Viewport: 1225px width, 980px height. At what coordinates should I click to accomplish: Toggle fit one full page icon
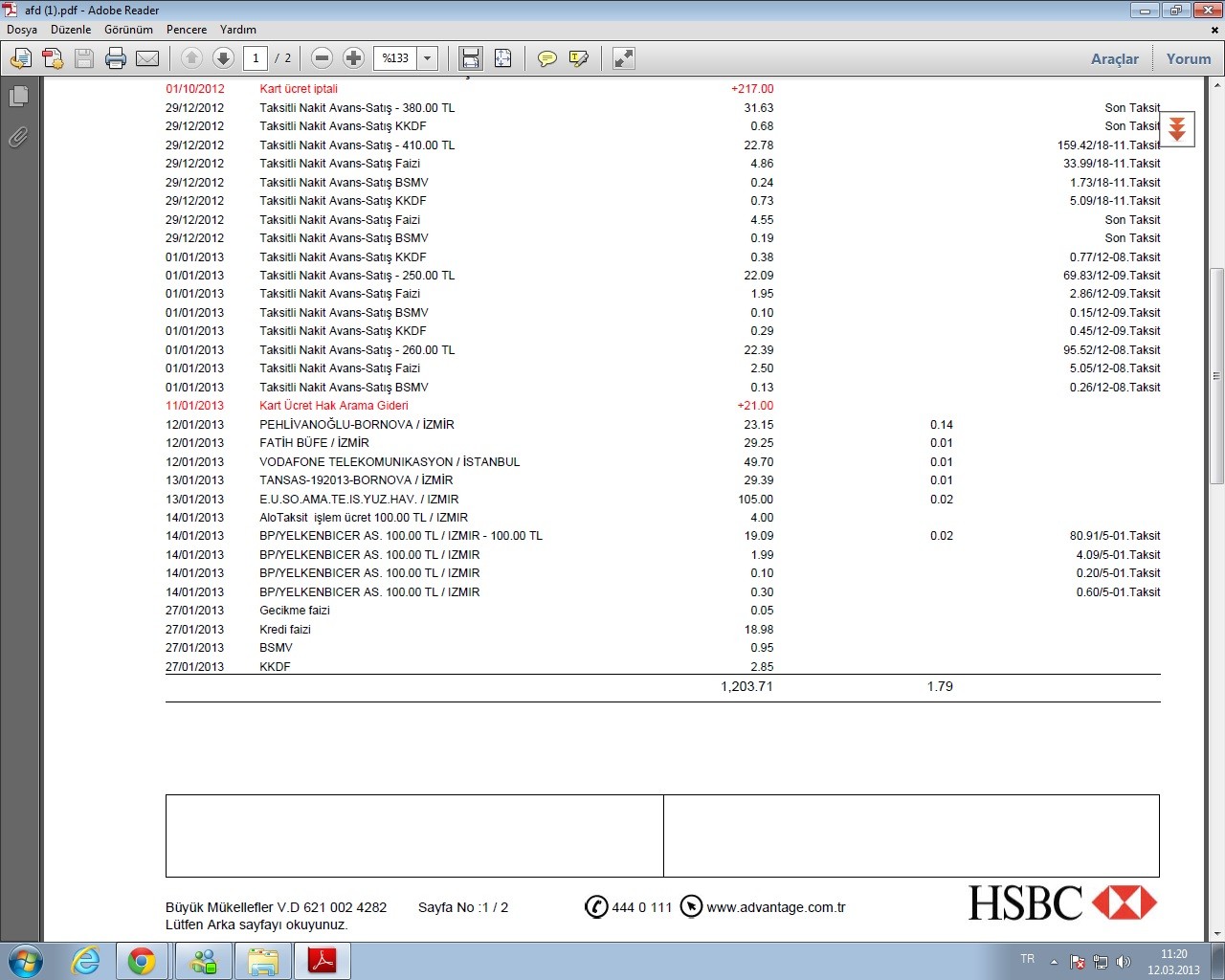point(502,58)
